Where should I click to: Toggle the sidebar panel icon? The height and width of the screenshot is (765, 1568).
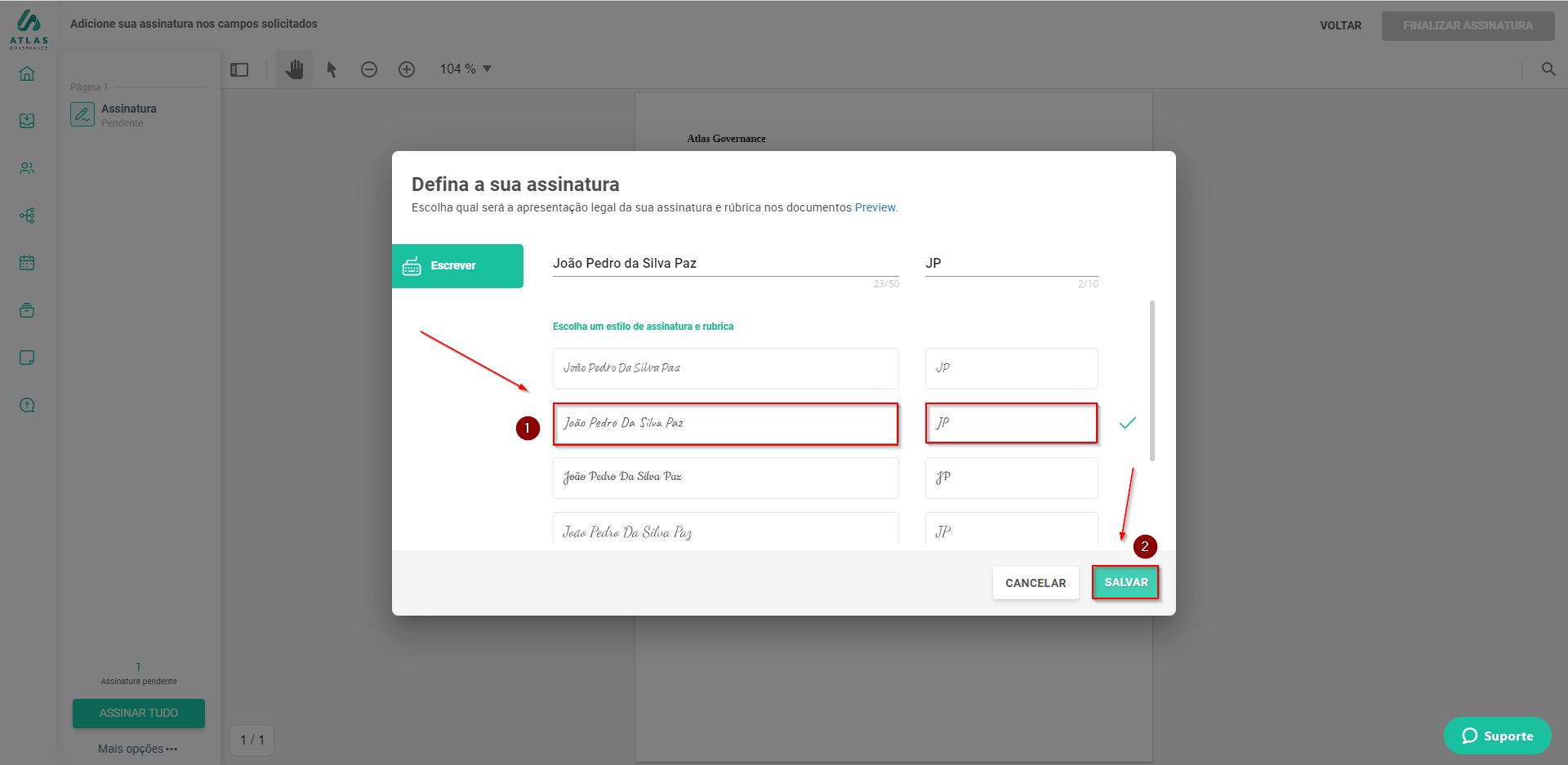(239, 69)
